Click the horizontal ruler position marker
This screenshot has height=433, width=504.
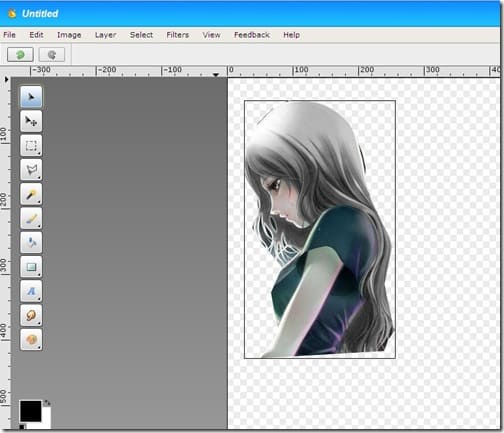point(216,75)
